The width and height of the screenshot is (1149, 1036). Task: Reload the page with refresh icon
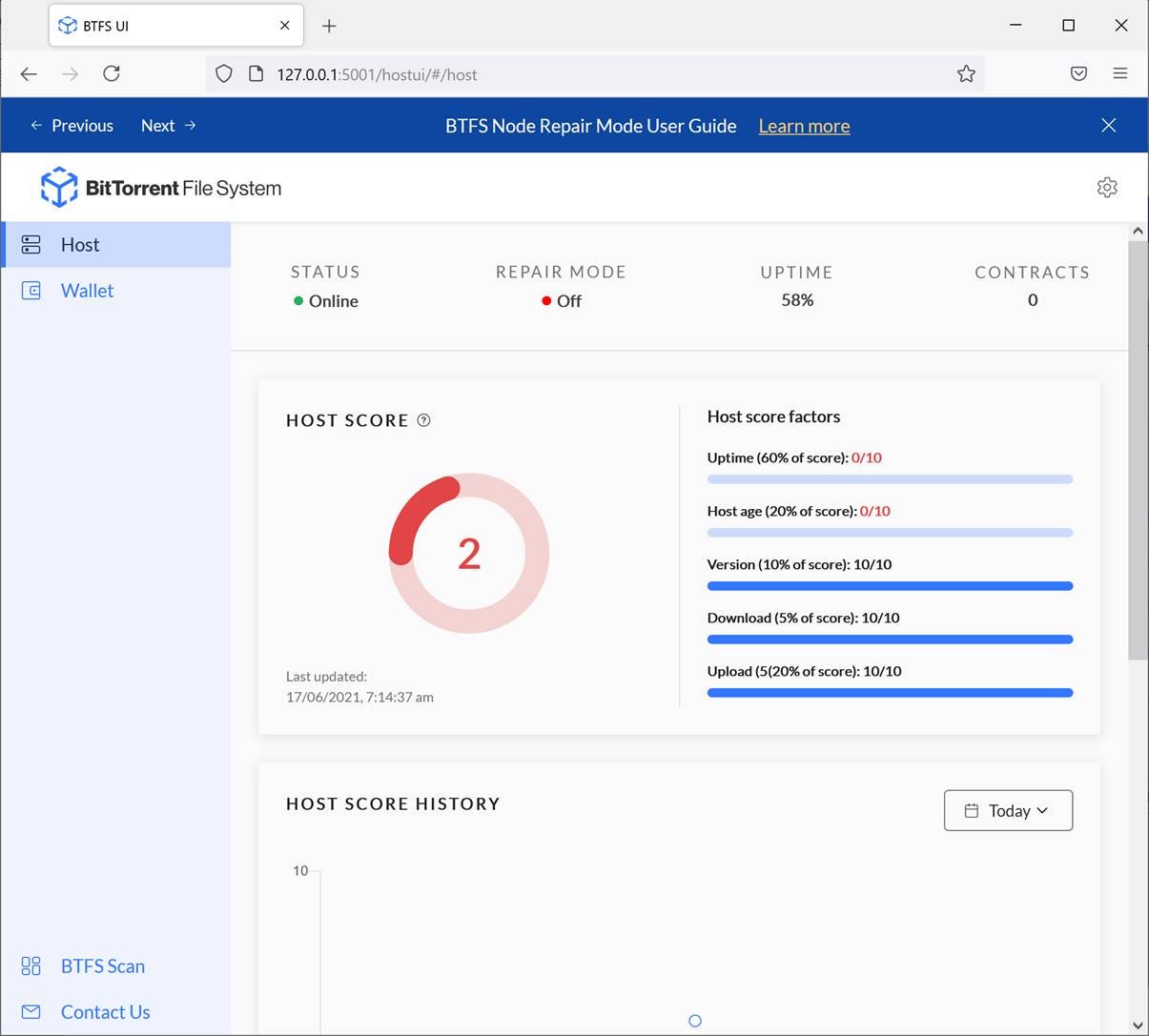point(112,74)
